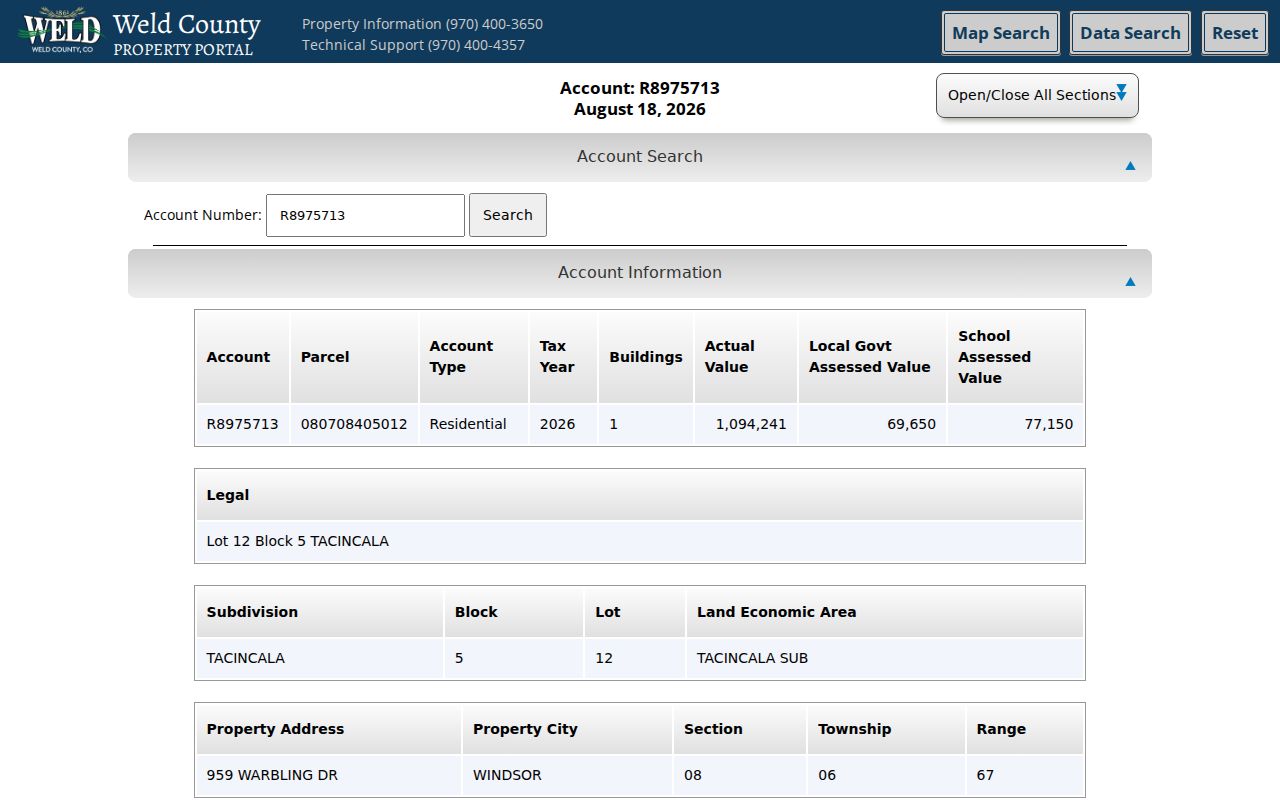This screenshot has width=1280, height=800.
Task: Click the Buildings column header
Action: pos(646,357)
